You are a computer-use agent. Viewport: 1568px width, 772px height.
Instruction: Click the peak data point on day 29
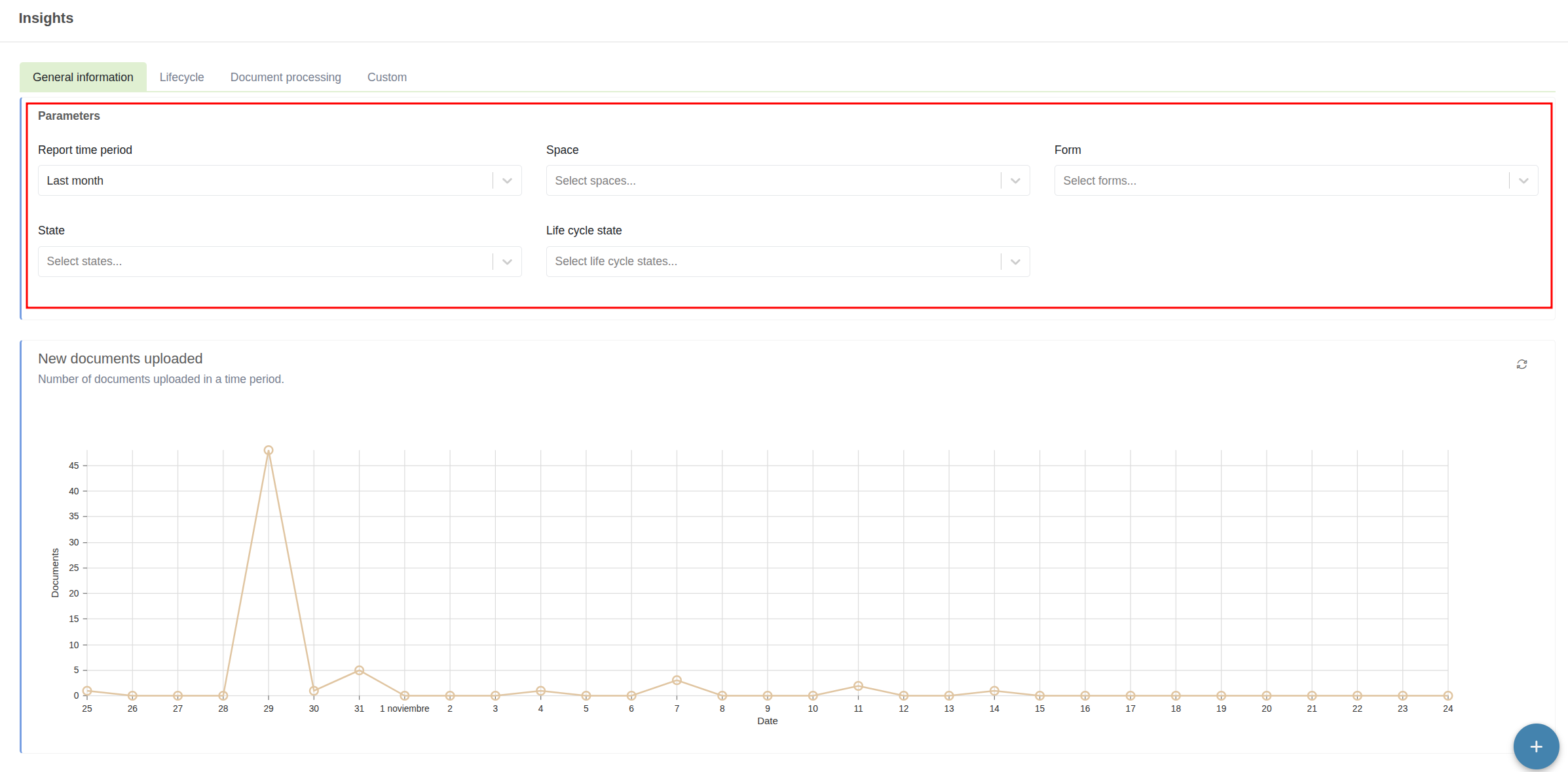tap(269, 450)
